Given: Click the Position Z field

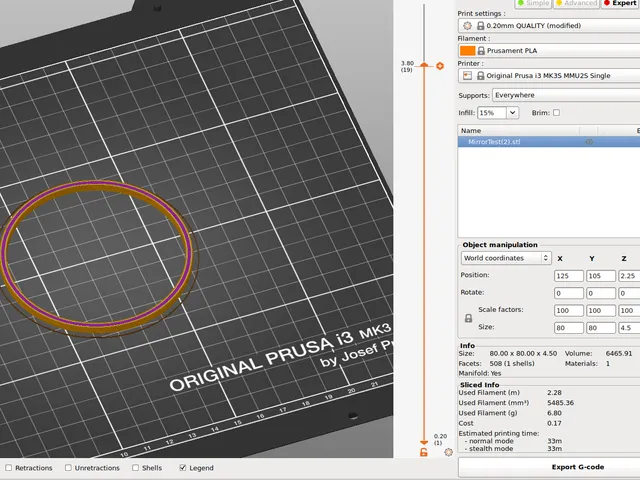Looking at the screenshot, I should click(x=629, y=276).
